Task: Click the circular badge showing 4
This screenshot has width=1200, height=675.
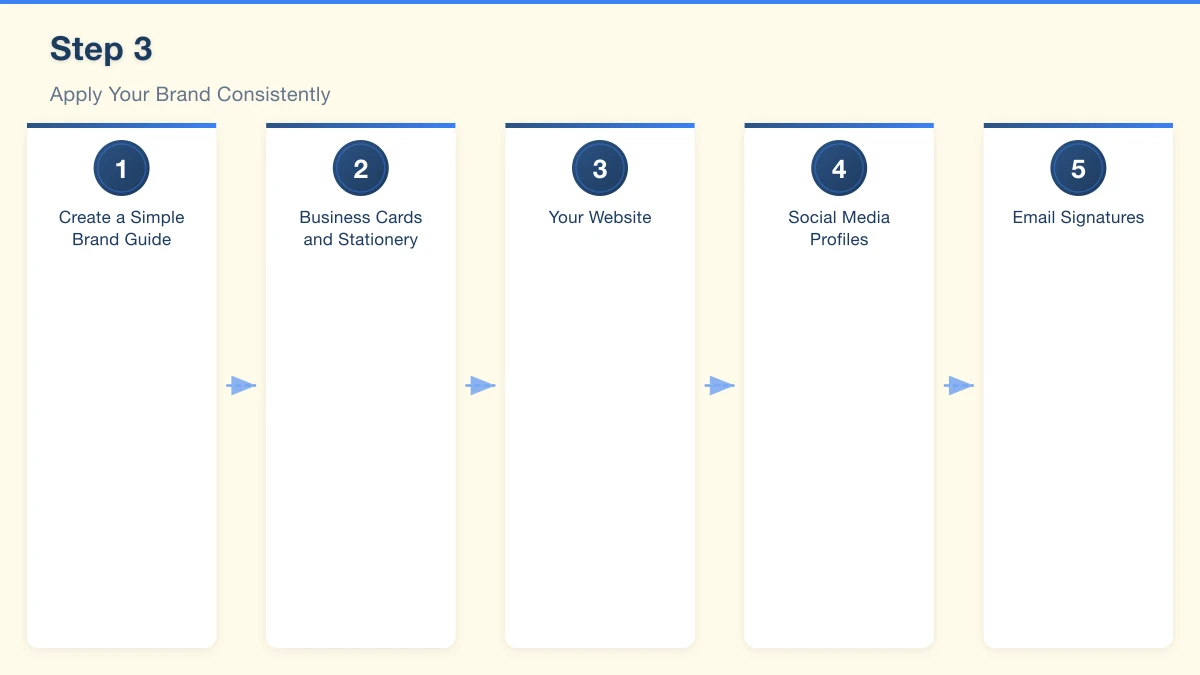Action: (x=839, y=168)
